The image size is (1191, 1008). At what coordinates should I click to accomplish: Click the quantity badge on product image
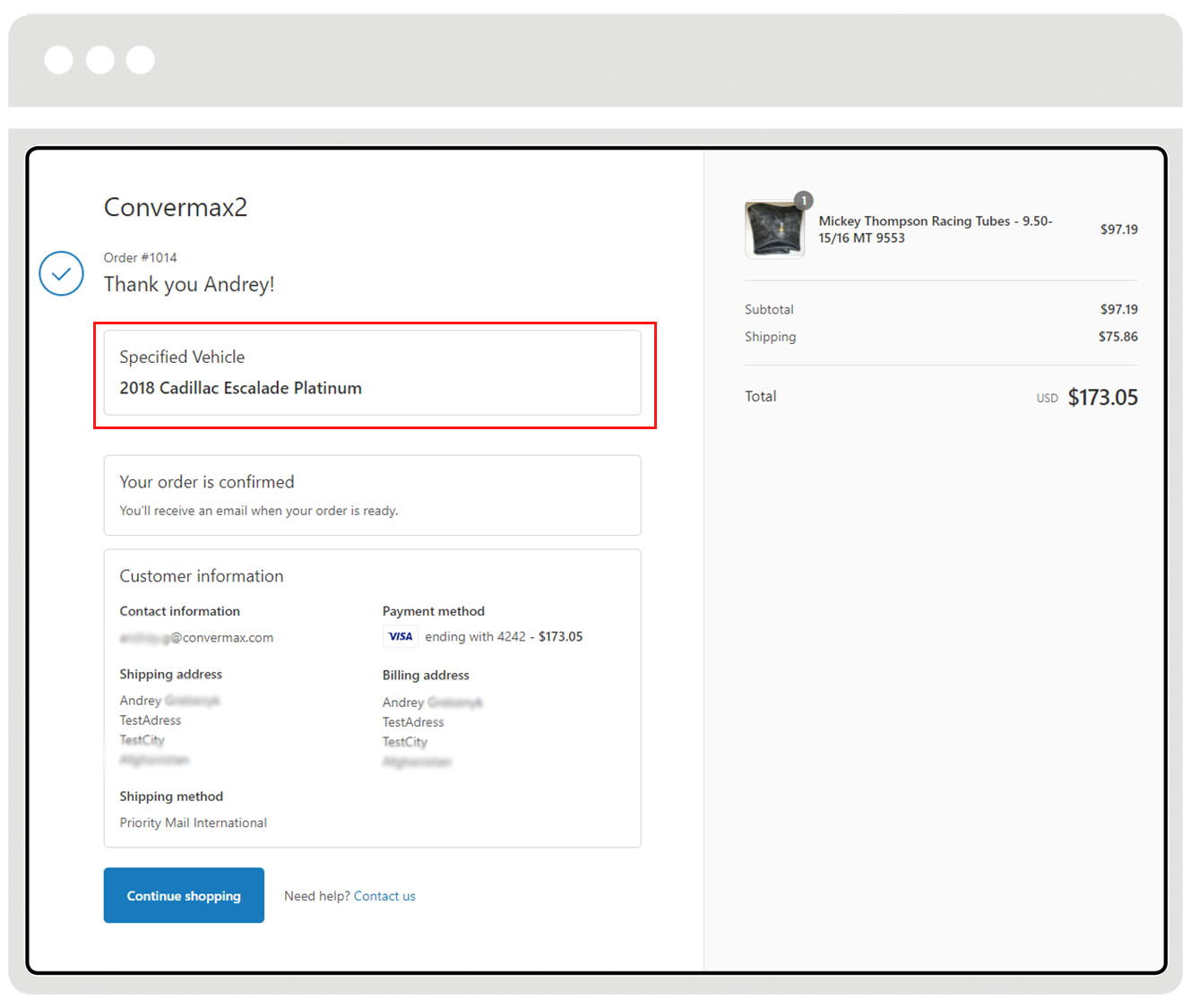[804, 201]
